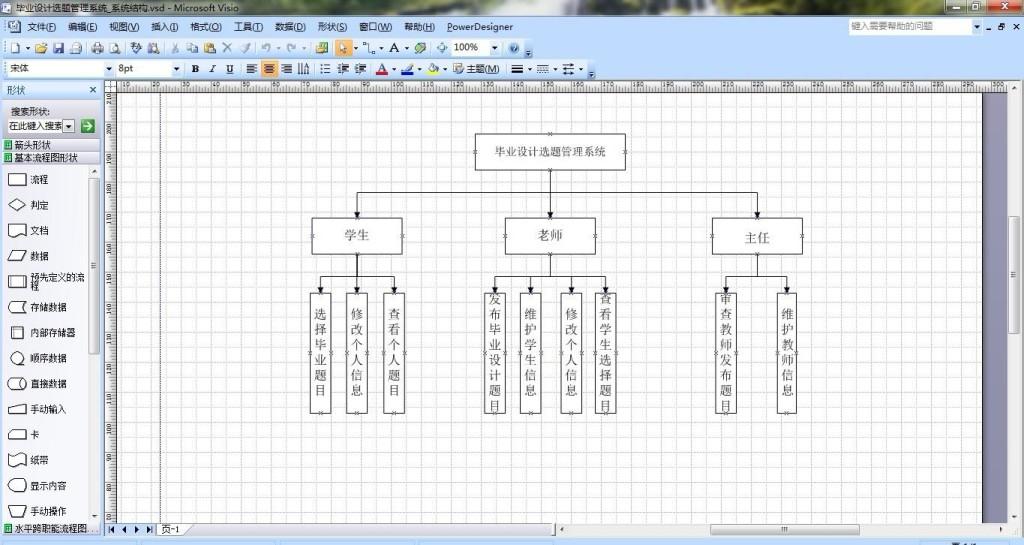Select the Connector tool
Screen dimensions: 1024x545
pyautogui.click(x=368, y=48)
